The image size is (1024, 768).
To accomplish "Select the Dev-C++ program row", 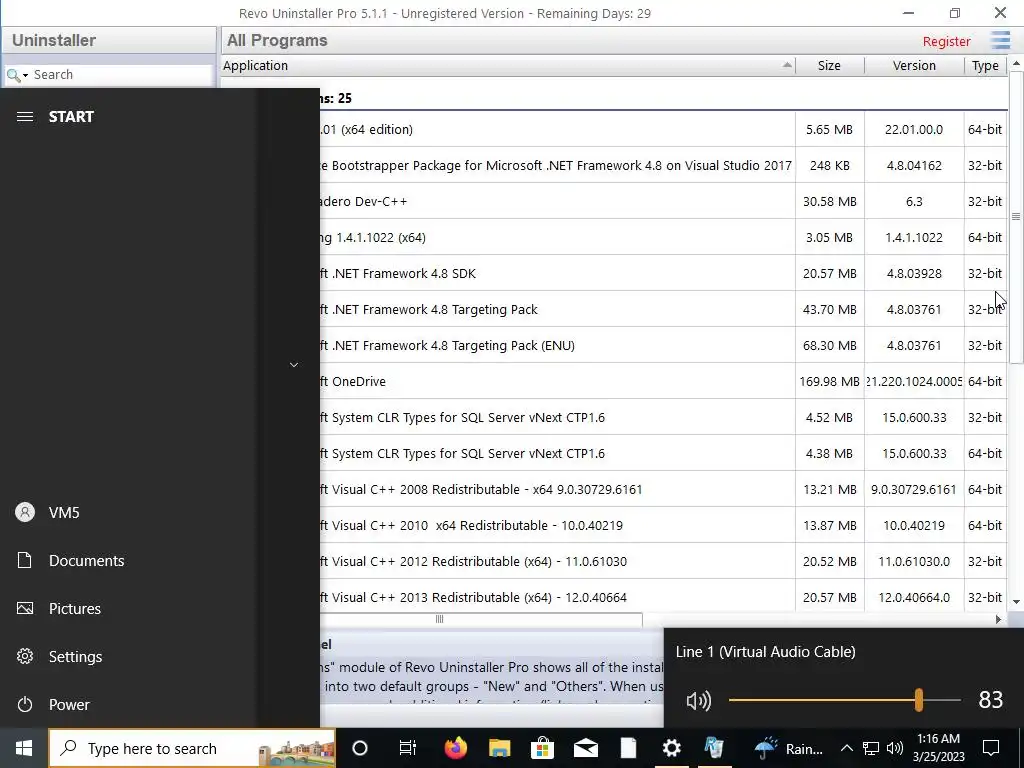I will click(663, 201).
